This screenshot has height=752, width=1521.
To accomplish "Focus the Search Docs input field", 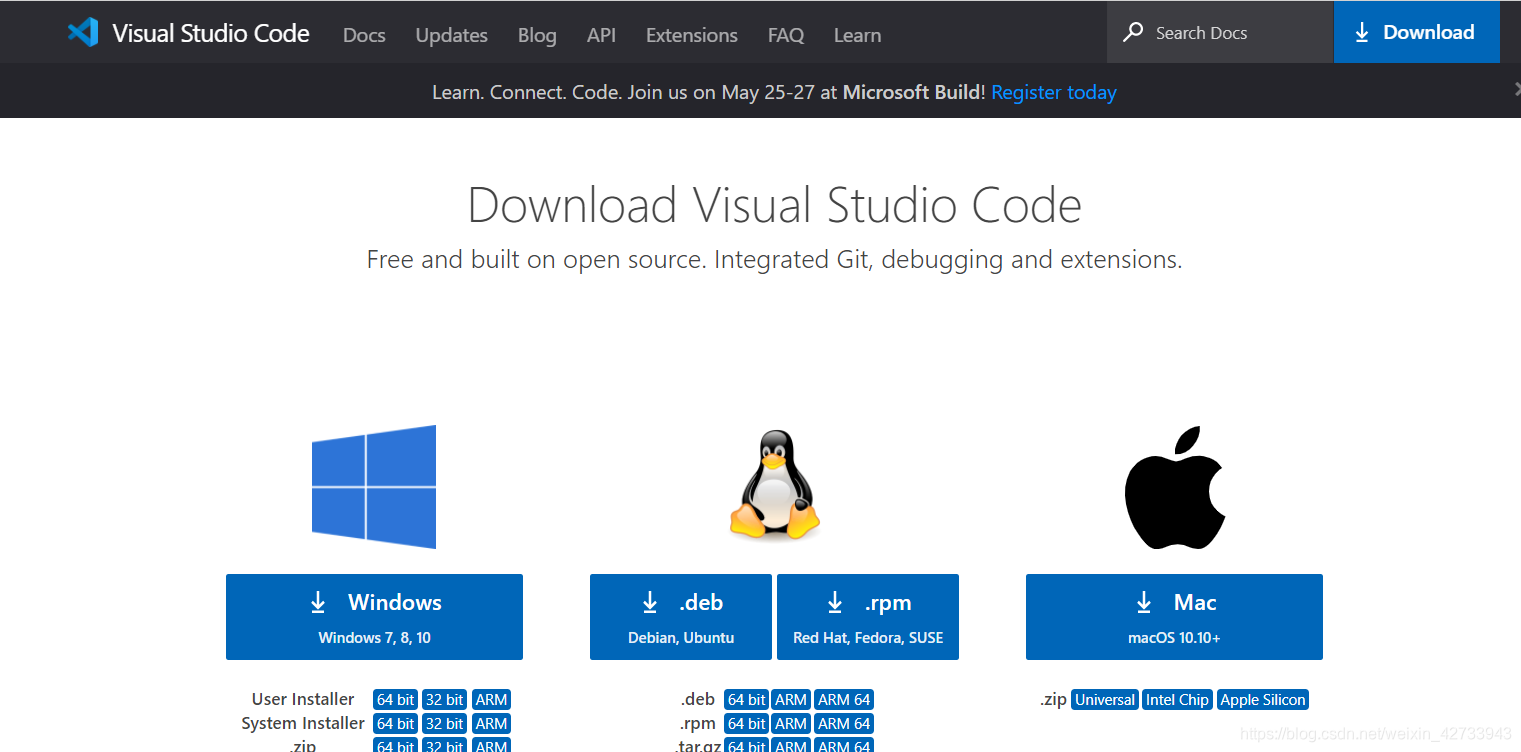I will coord(1220,33).
